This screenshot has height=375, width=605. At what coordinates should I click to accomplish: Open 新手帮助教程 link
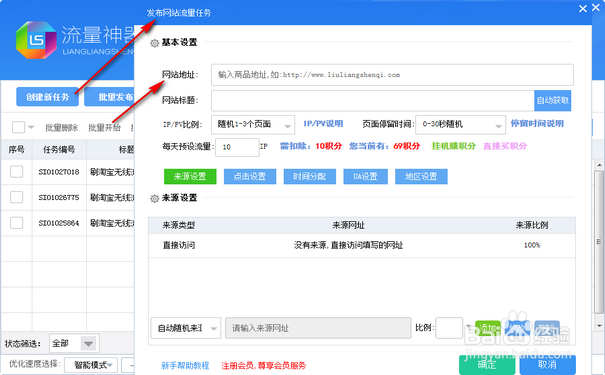click(x=185, y=365)
